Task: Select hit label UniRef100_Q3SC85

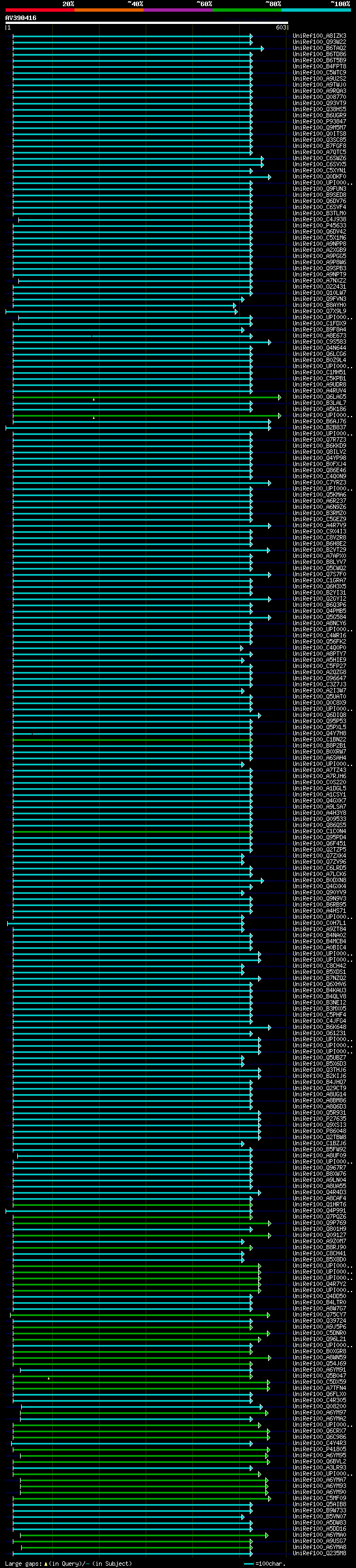Action: (319, 140)
